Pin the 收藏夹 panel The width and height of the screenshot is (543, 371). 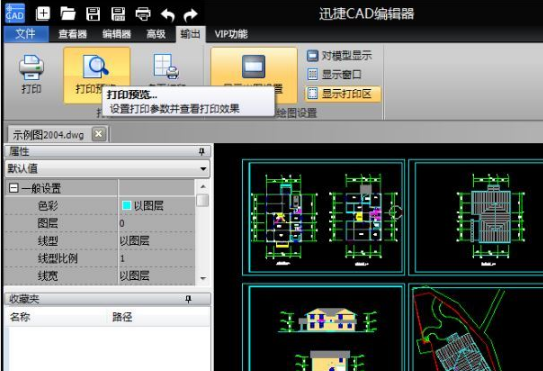(188, 299)
